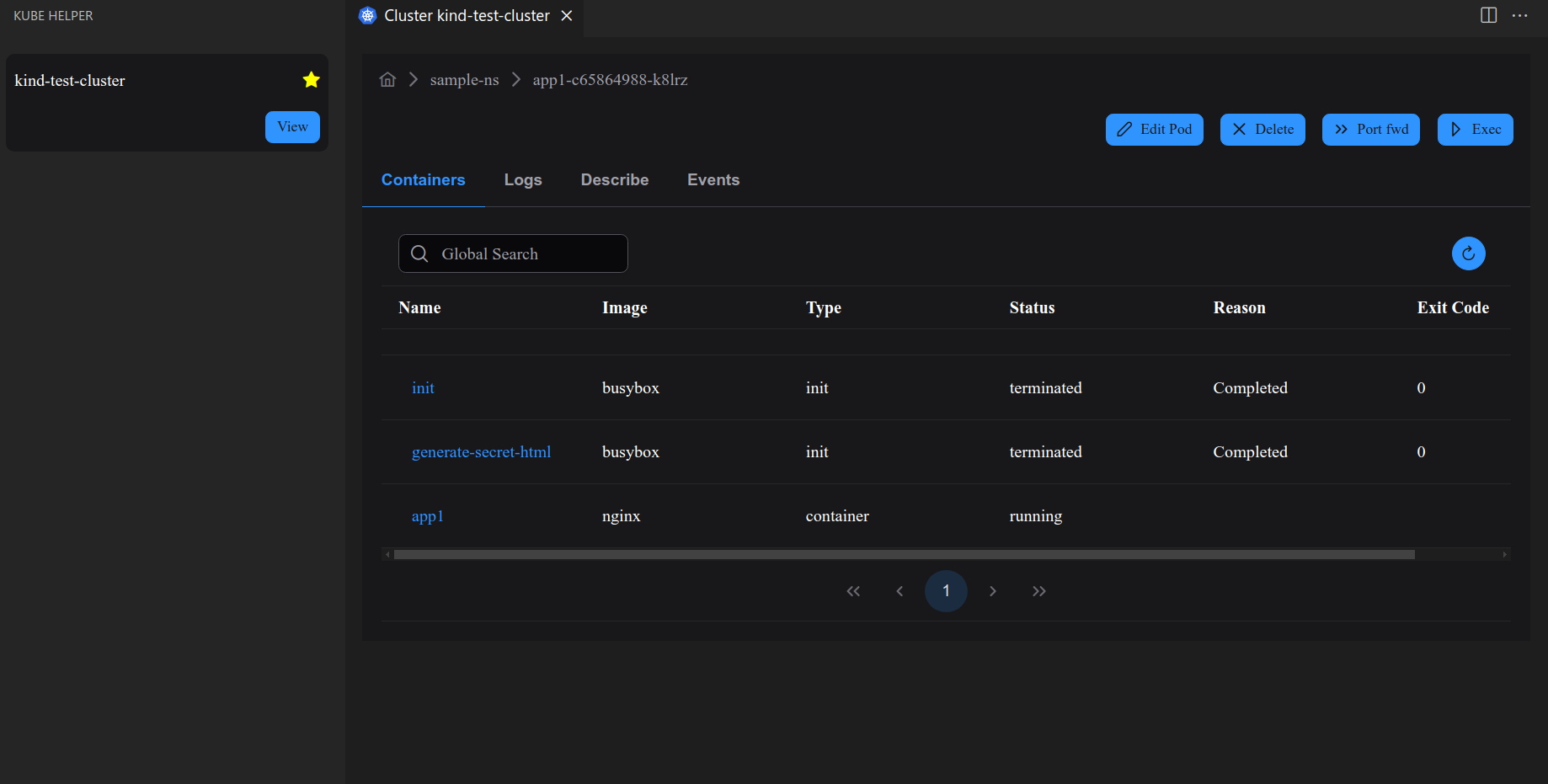The height and width of the screenshot is (784, 1548).
Task: Click the KUBE HELPER panel title
Action: click(x=53, y=16)
